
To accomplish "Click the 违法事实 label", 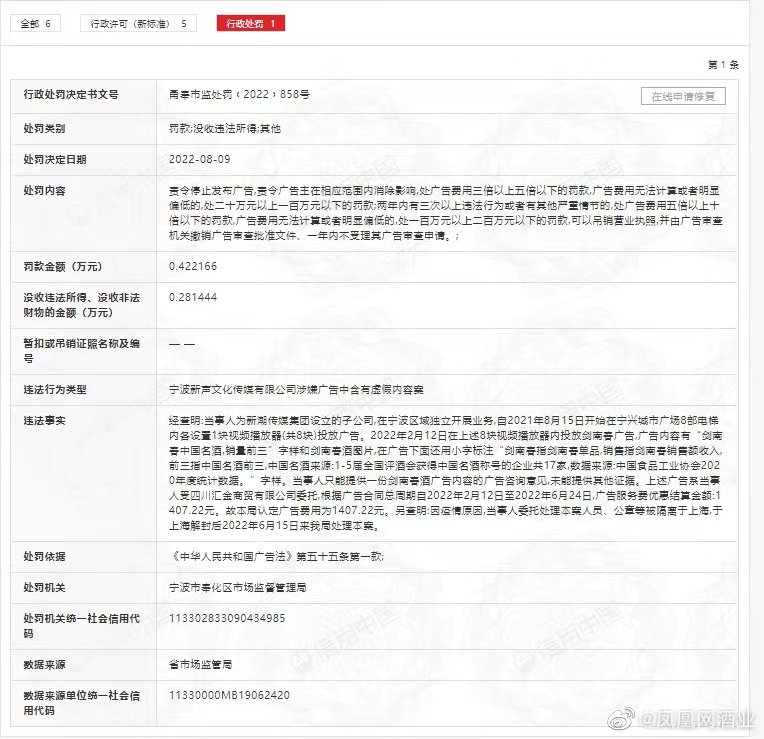I will pyautogui.click(x=44, y=420).
